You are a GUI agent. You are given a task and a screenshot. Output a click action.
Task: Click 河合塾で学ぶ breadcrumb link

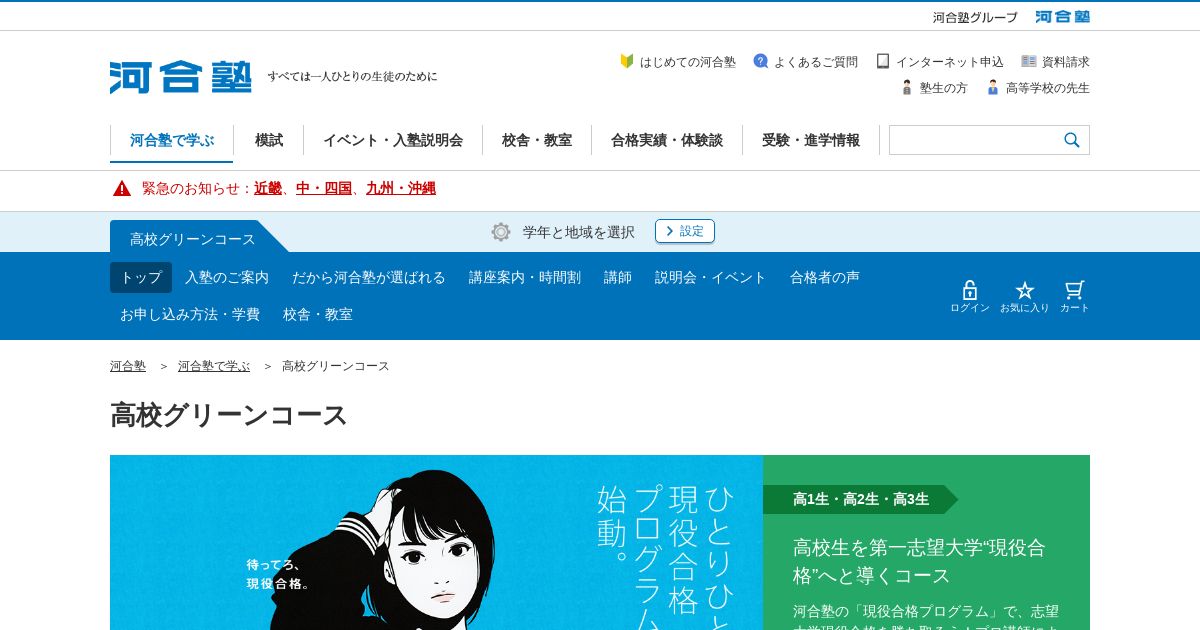[x=214, y=366]
